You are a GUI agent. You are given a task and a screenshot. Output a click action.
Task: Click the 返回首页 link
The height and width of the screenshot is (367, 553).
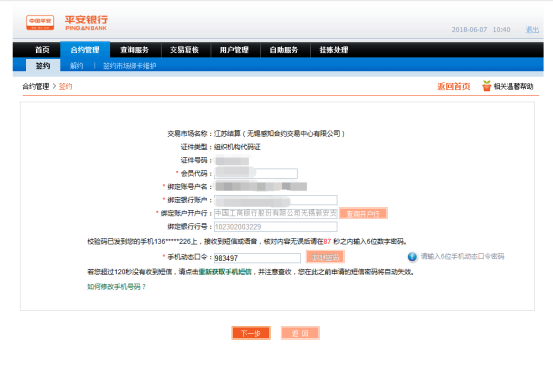click(x=454, y=86)
